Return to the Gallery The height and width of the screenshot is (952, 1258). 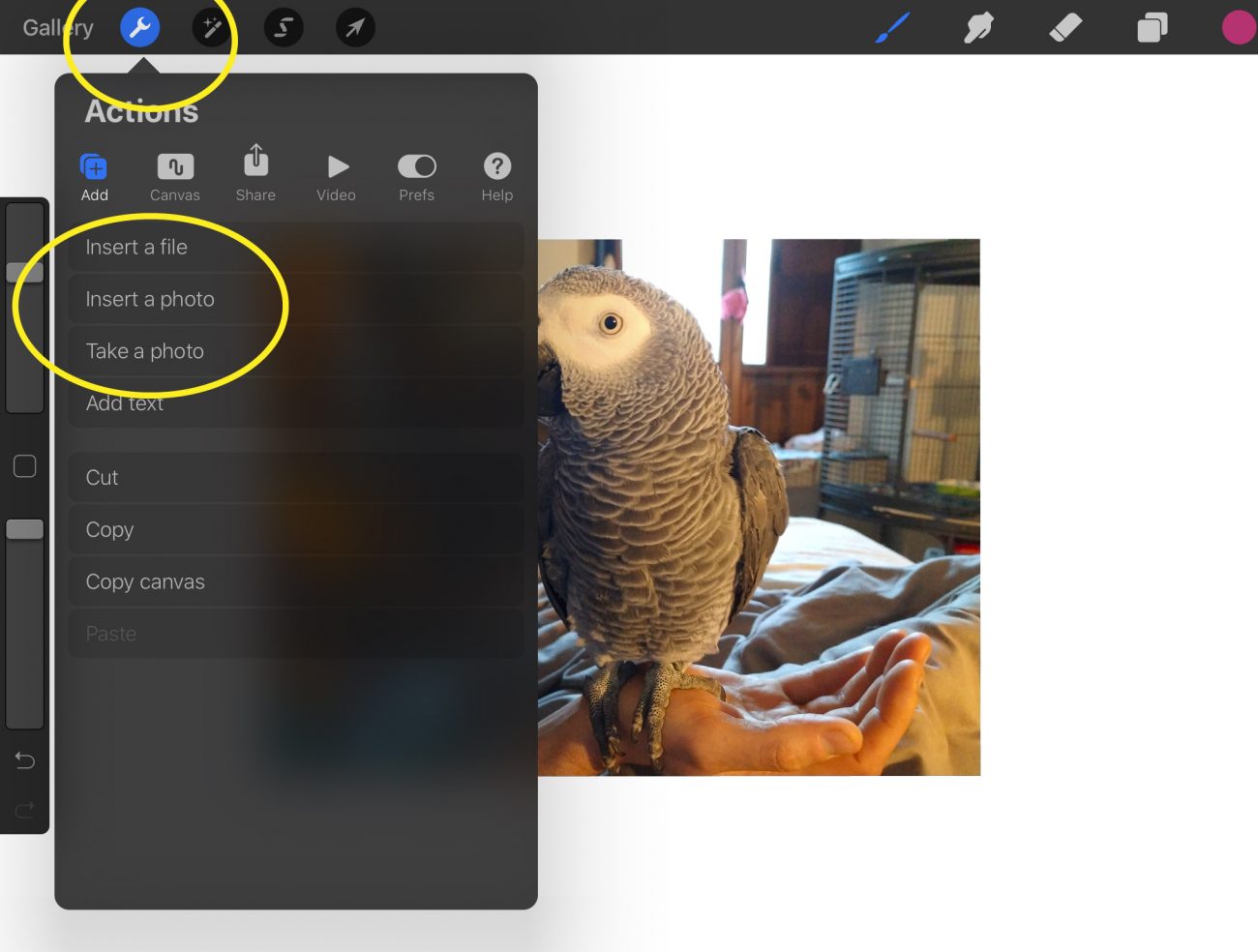coord(57,28)
